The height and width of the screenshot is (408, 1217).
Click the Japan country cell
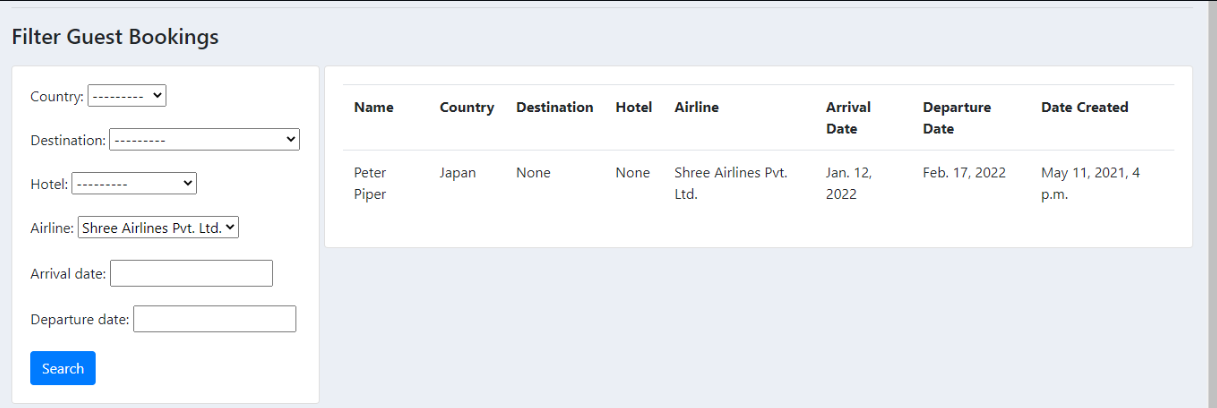[x=458, y=173]
